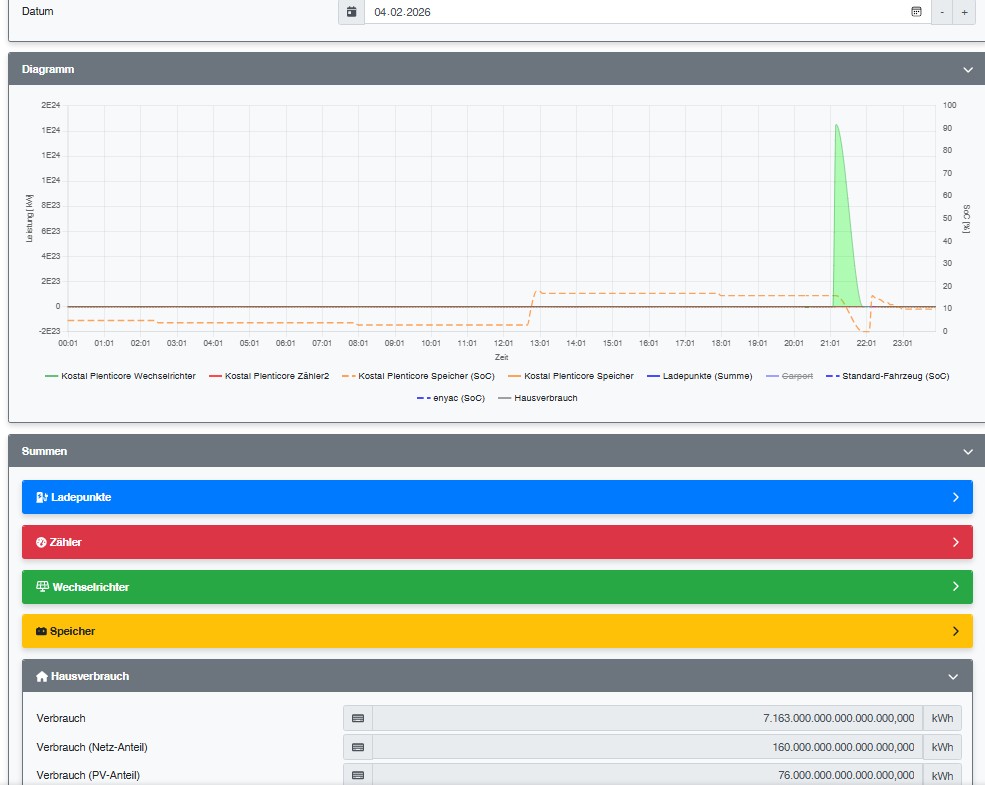985x785 pixels.
Task: Click the house icon next to Hausverbrauch
Action: click(x=42, y=677)
